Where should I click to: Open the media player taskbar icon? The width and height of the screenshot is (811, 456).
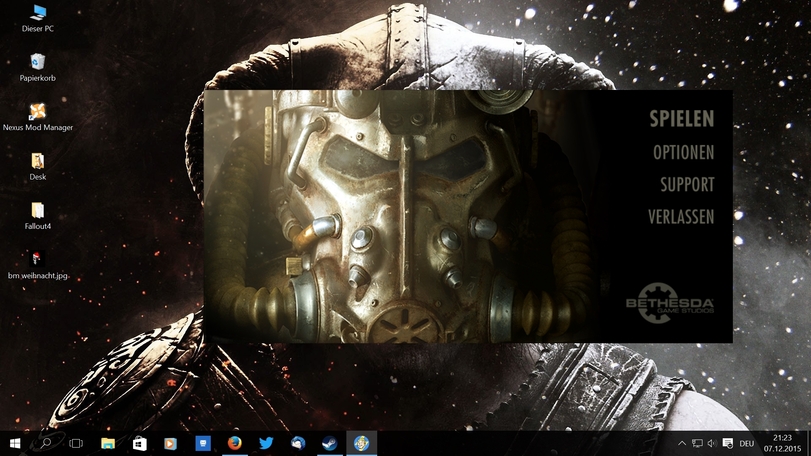point(171,443)
